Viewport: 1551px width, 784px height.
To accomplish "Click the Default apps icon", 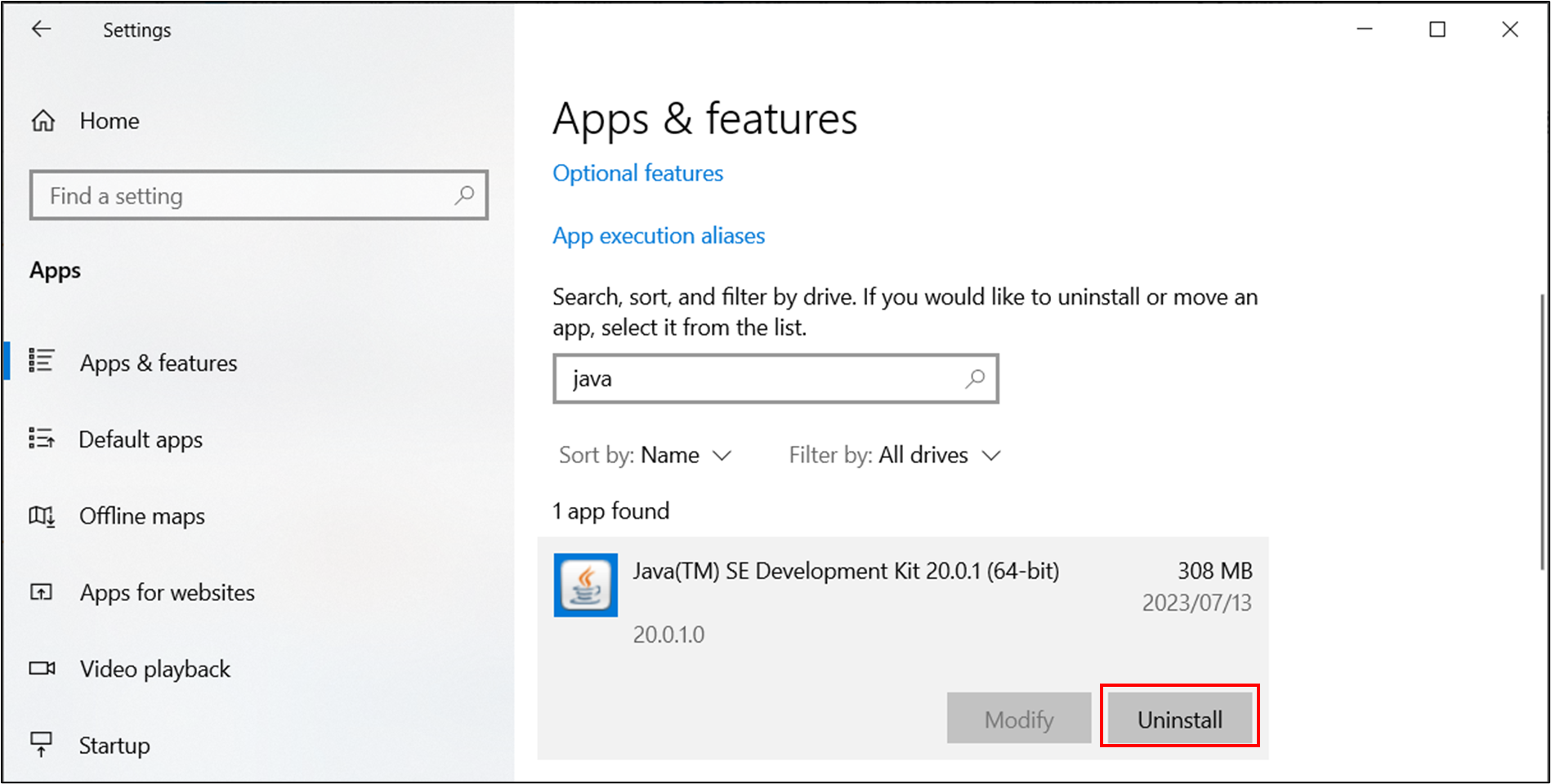I will tap(42, 439).
